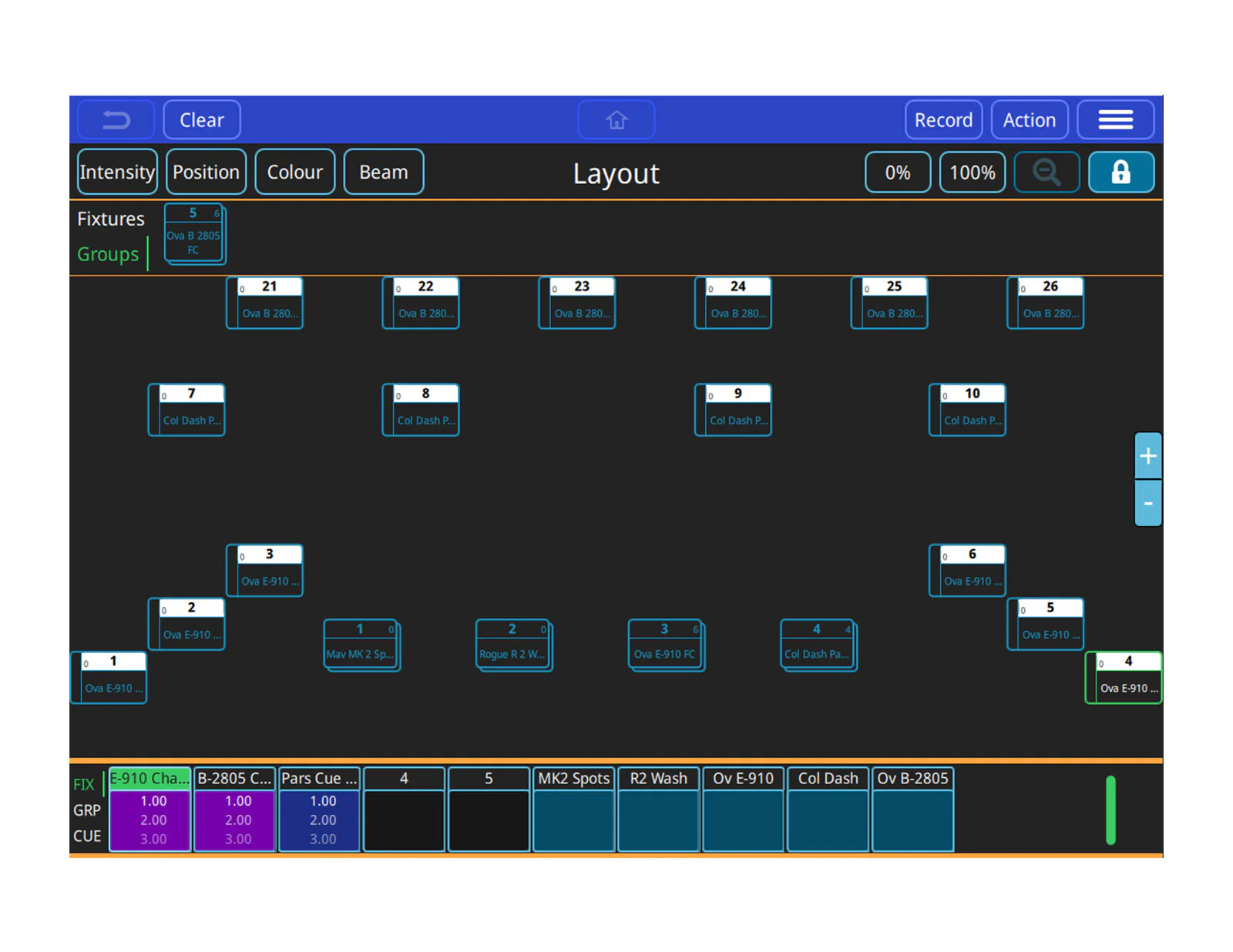Screen dimensions: 1233x952
Task: Select the Fixtures view
Action: pos(111,219)
